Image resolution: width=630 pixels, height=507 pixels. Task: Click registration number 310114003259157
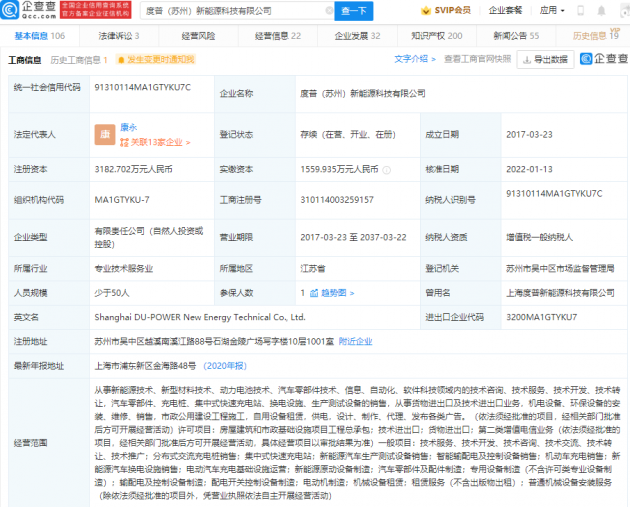click(337, 200)
